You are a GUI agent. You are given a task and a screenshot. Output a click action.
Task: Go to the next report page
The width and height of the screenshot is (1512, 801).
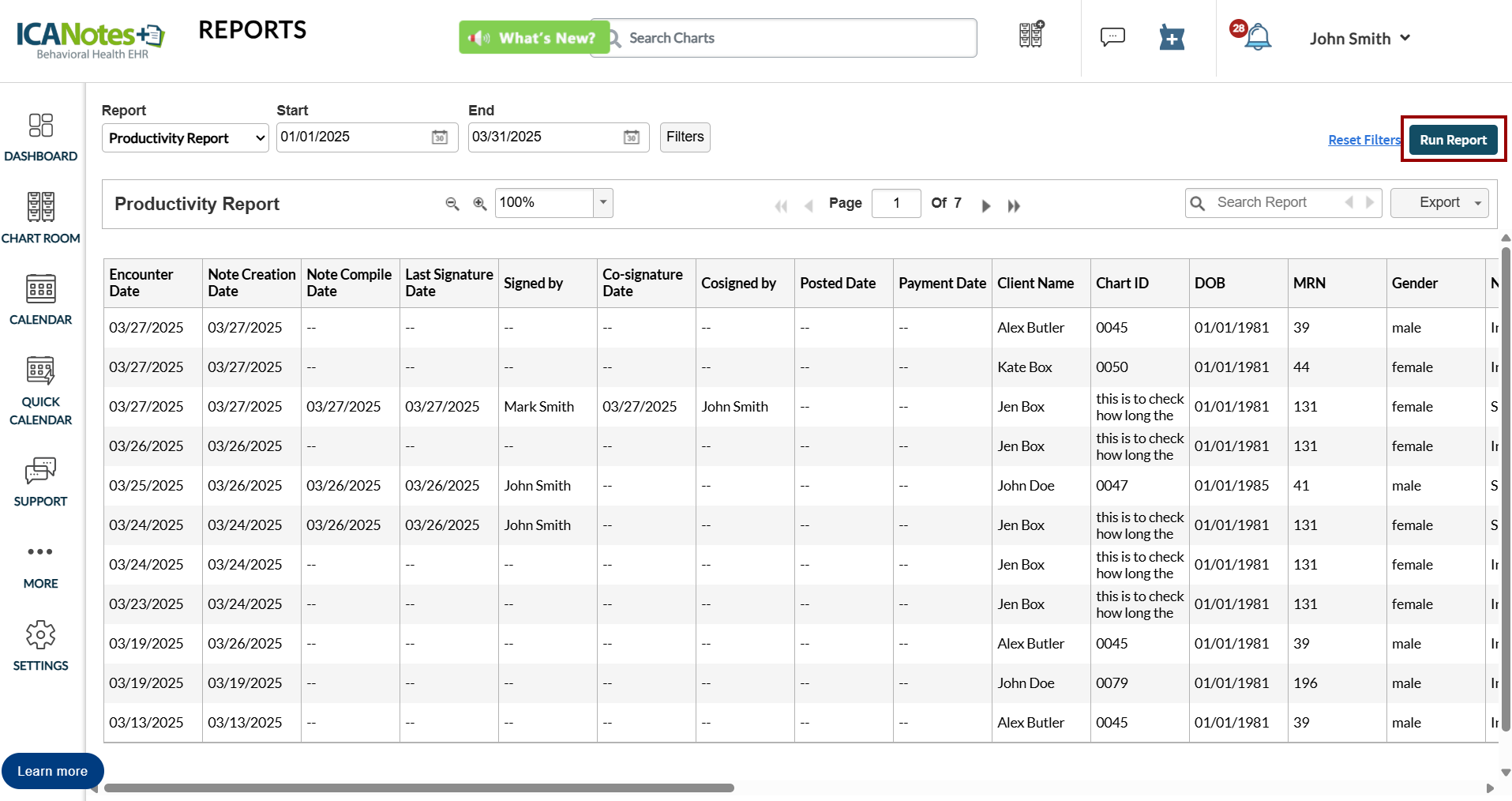click(x=986, y=206)
